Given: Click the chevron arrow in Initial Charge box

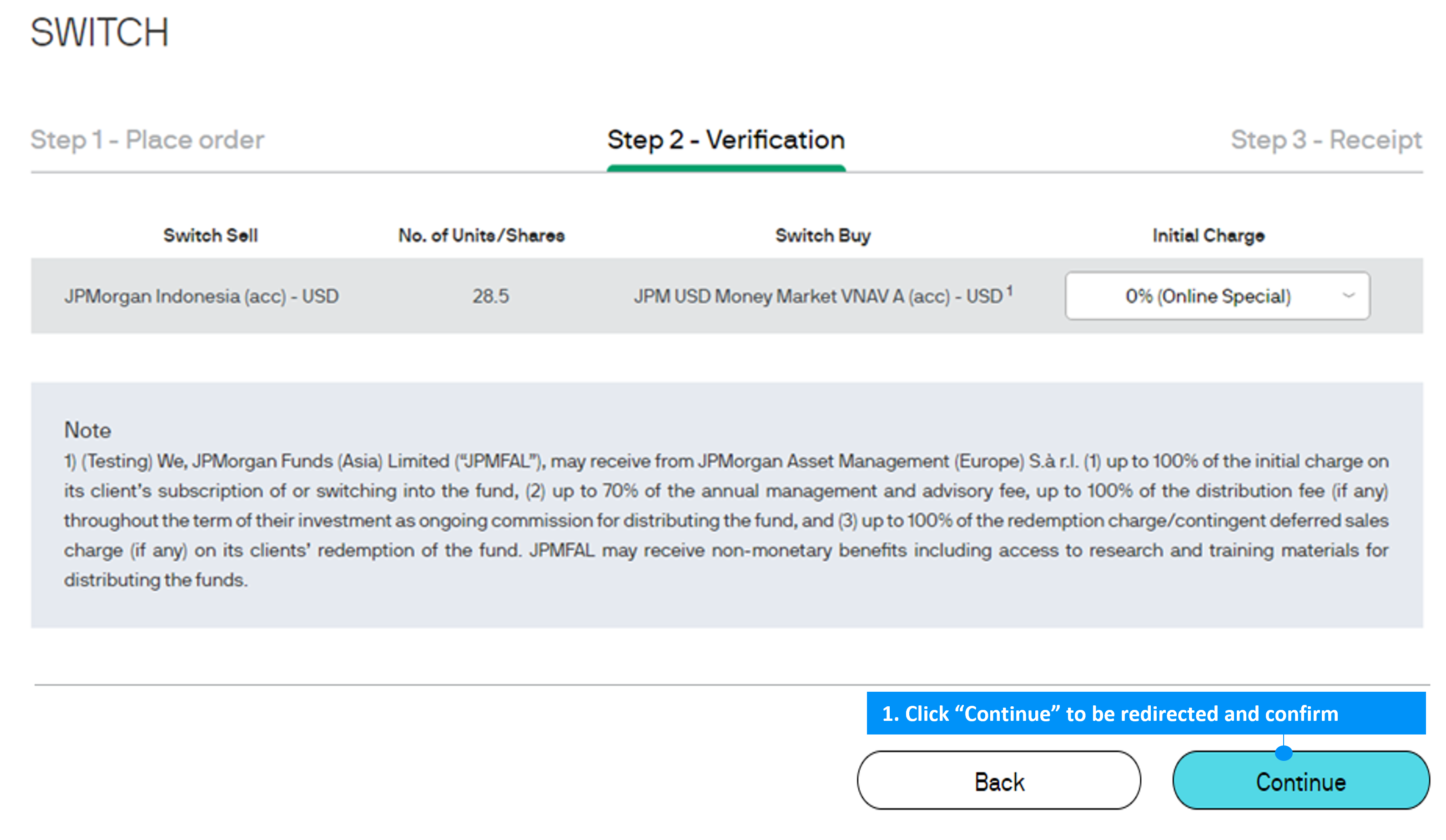Looking at the screenshot, I should pyautogui.click(x=1349, y=296).
